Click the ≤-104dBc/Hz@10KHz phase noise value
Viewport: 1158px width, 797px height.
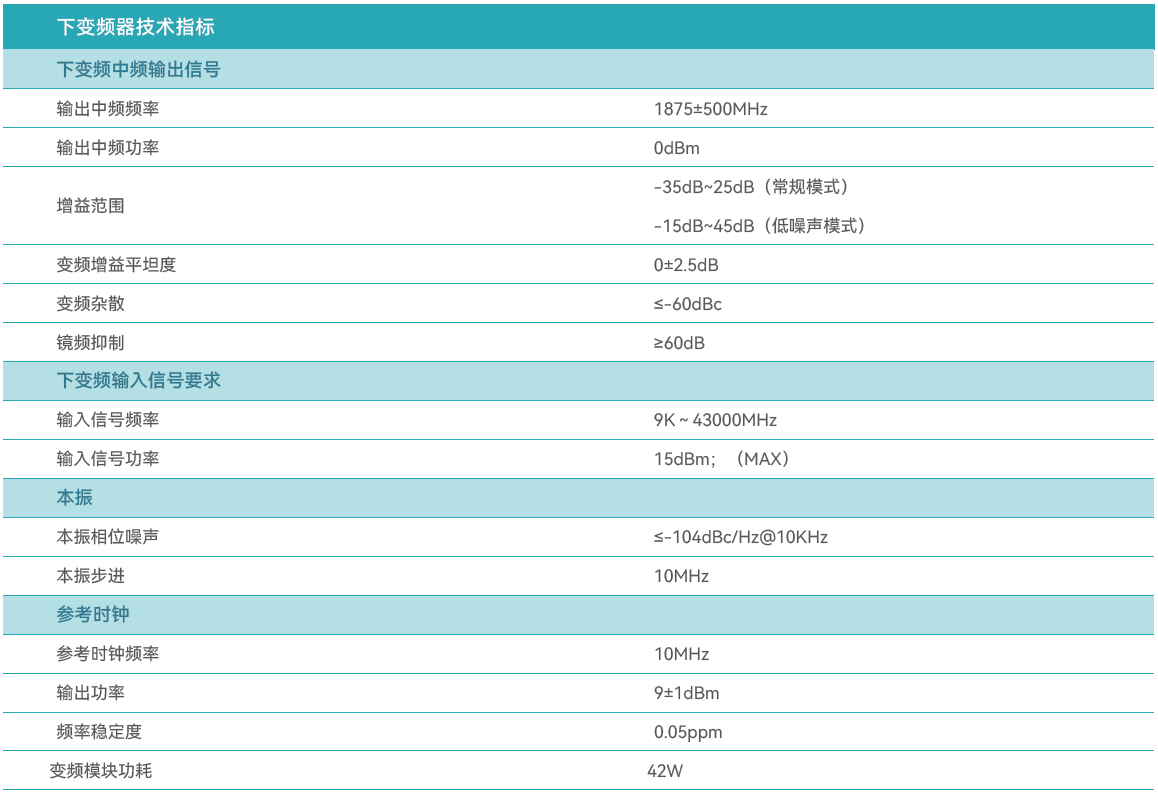pyautogui.click(x=741, y=537)
